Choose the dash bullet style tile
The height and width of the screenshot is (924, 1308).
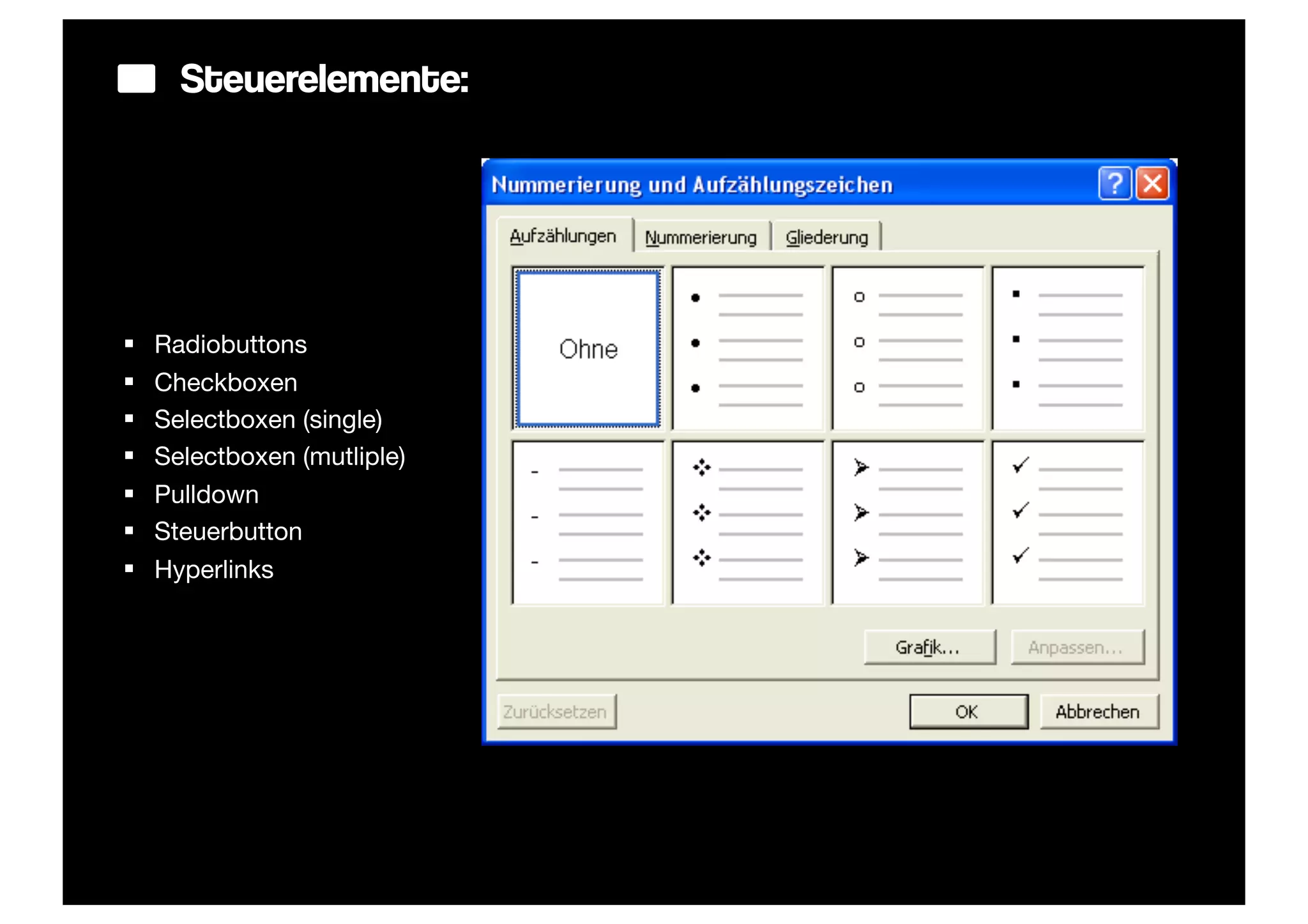pos(588,522)
